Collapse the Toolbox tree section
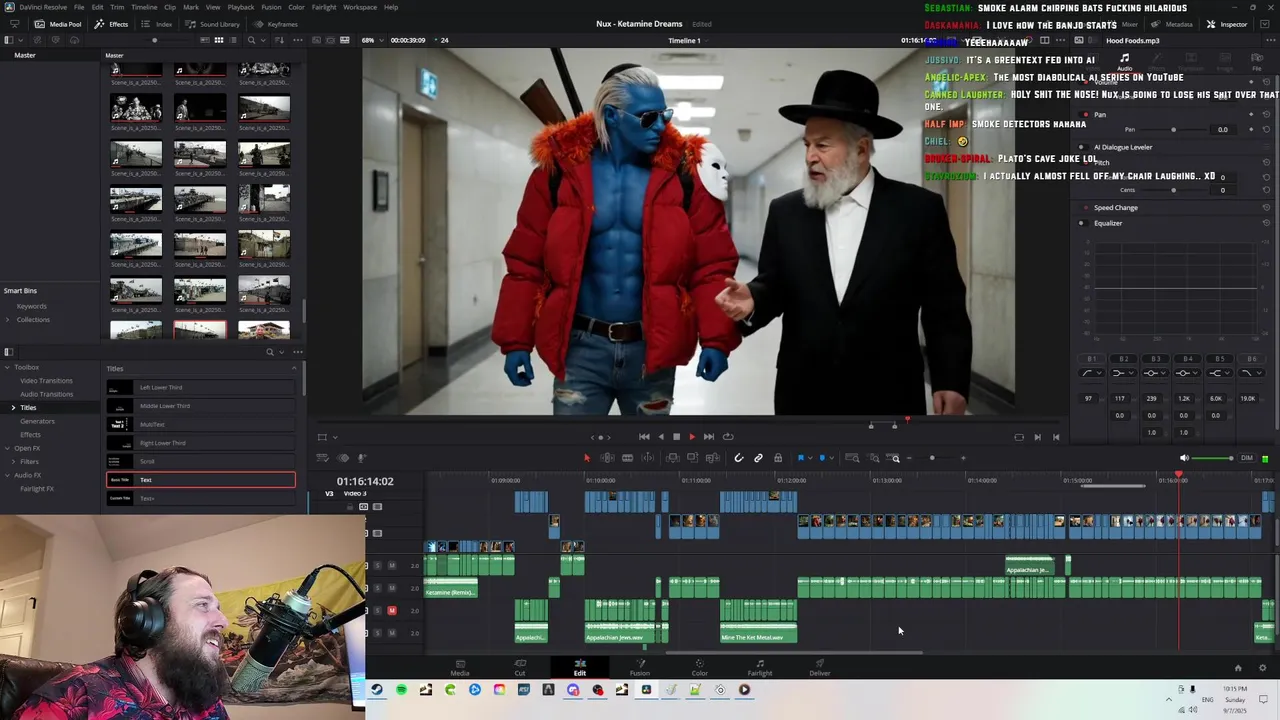The width and height of the screenshot is (1280, 720). (x=7, y=367)
